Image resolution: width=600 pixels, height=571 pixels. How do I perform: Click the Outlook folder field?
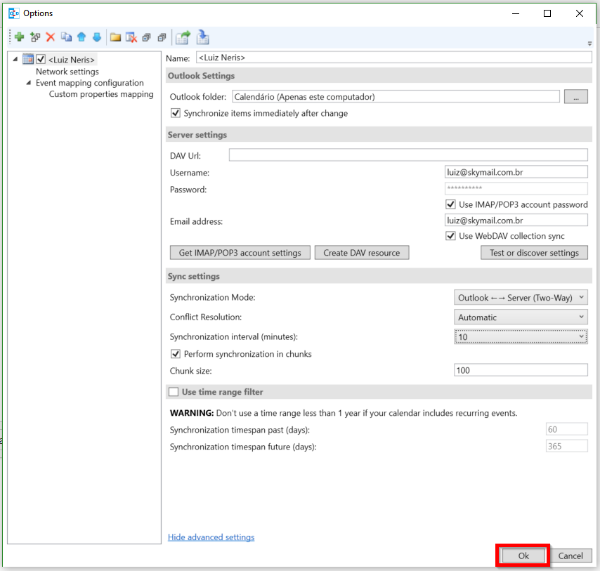point(396,96)
